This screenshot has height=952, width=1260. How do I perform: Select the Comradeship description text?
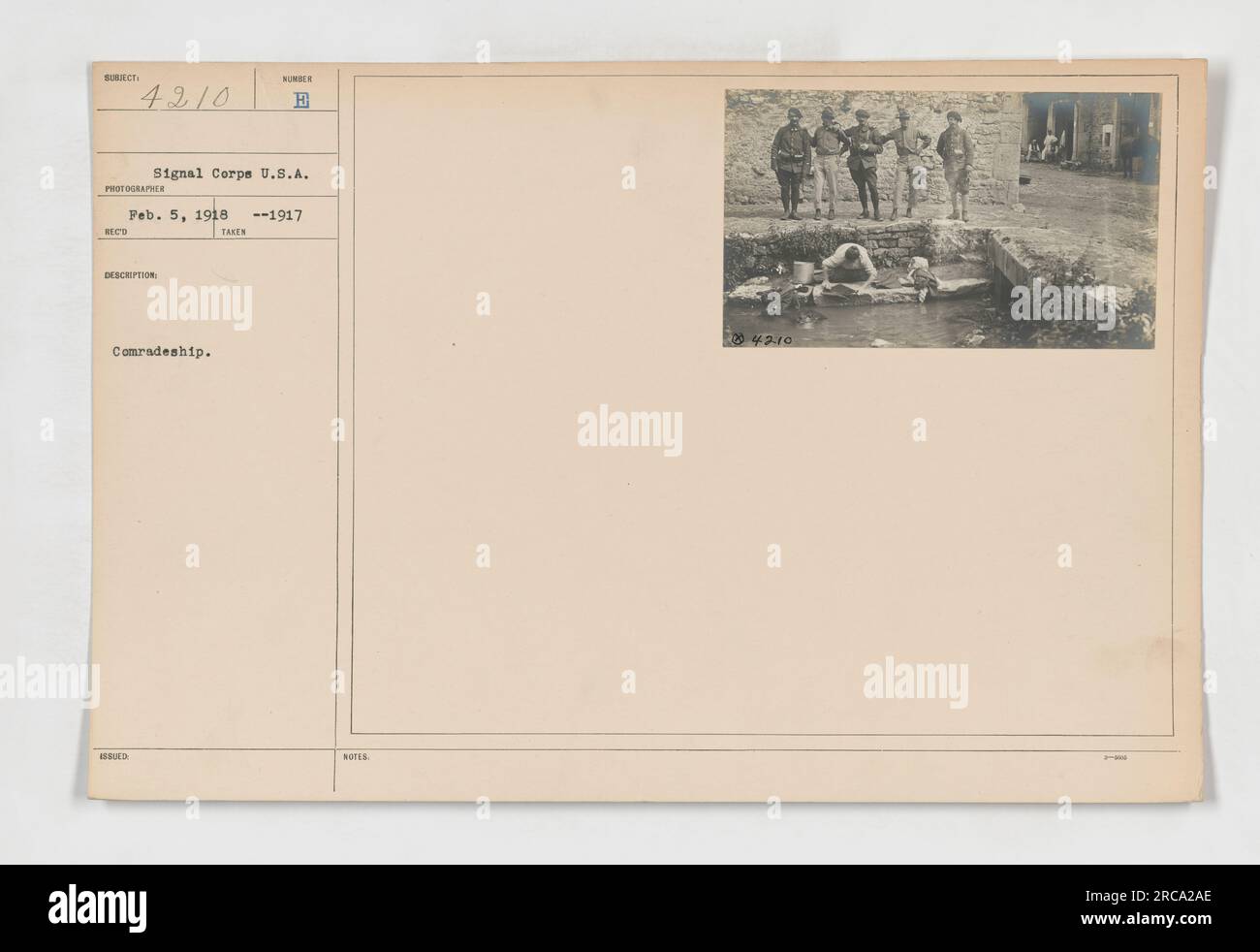pyautogui.click(x=163, y=354)
